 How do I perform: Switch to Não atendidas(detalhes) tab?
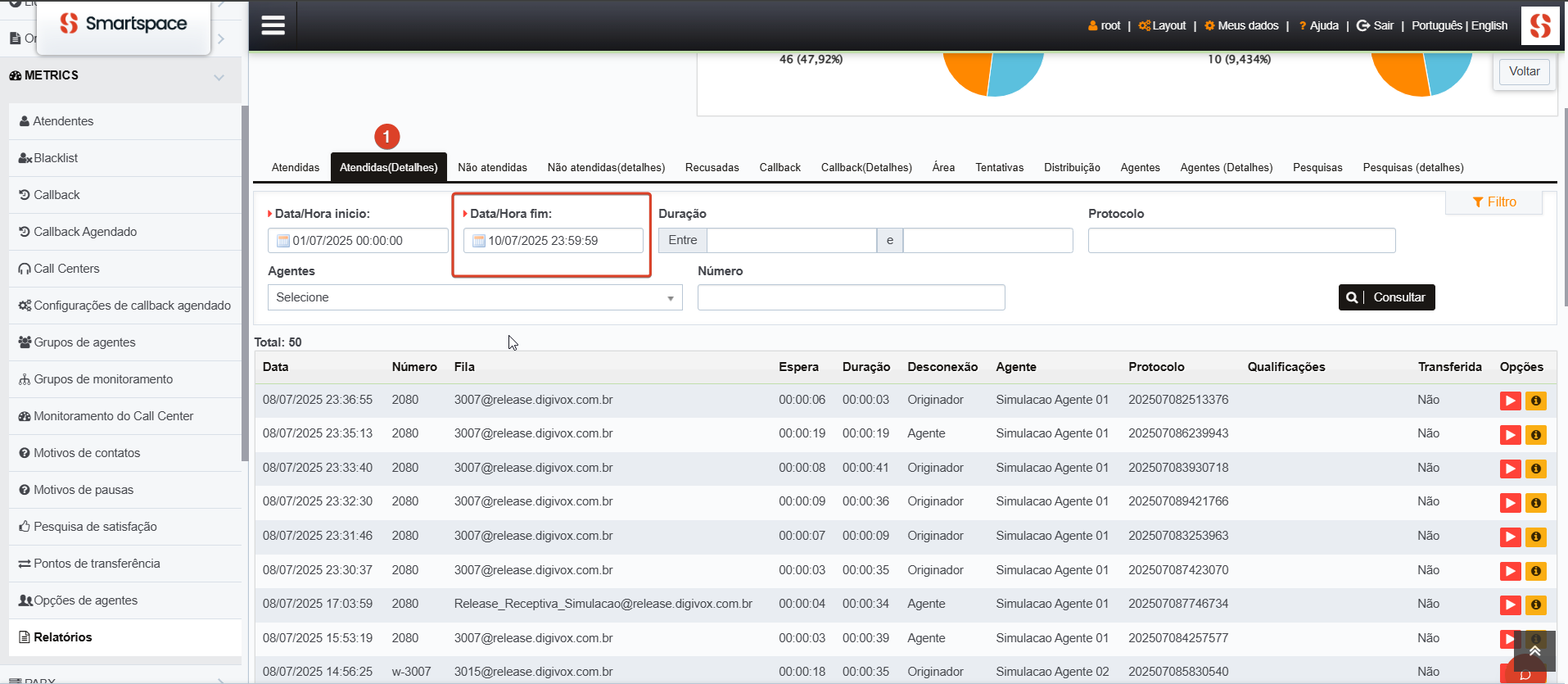pos(606,167)
